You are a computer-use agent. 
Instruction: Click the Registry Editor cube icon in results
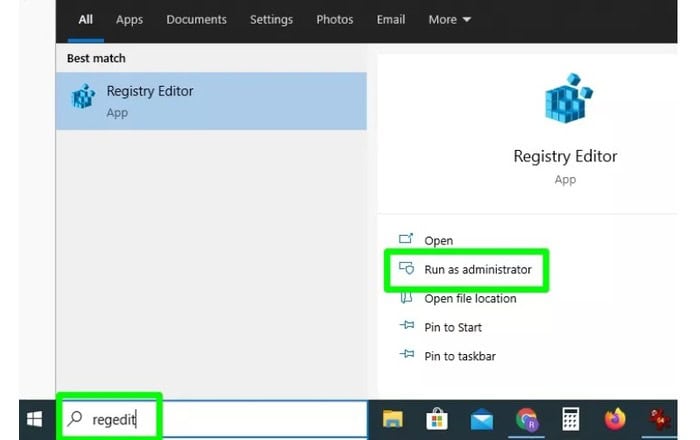coord(83,96)
